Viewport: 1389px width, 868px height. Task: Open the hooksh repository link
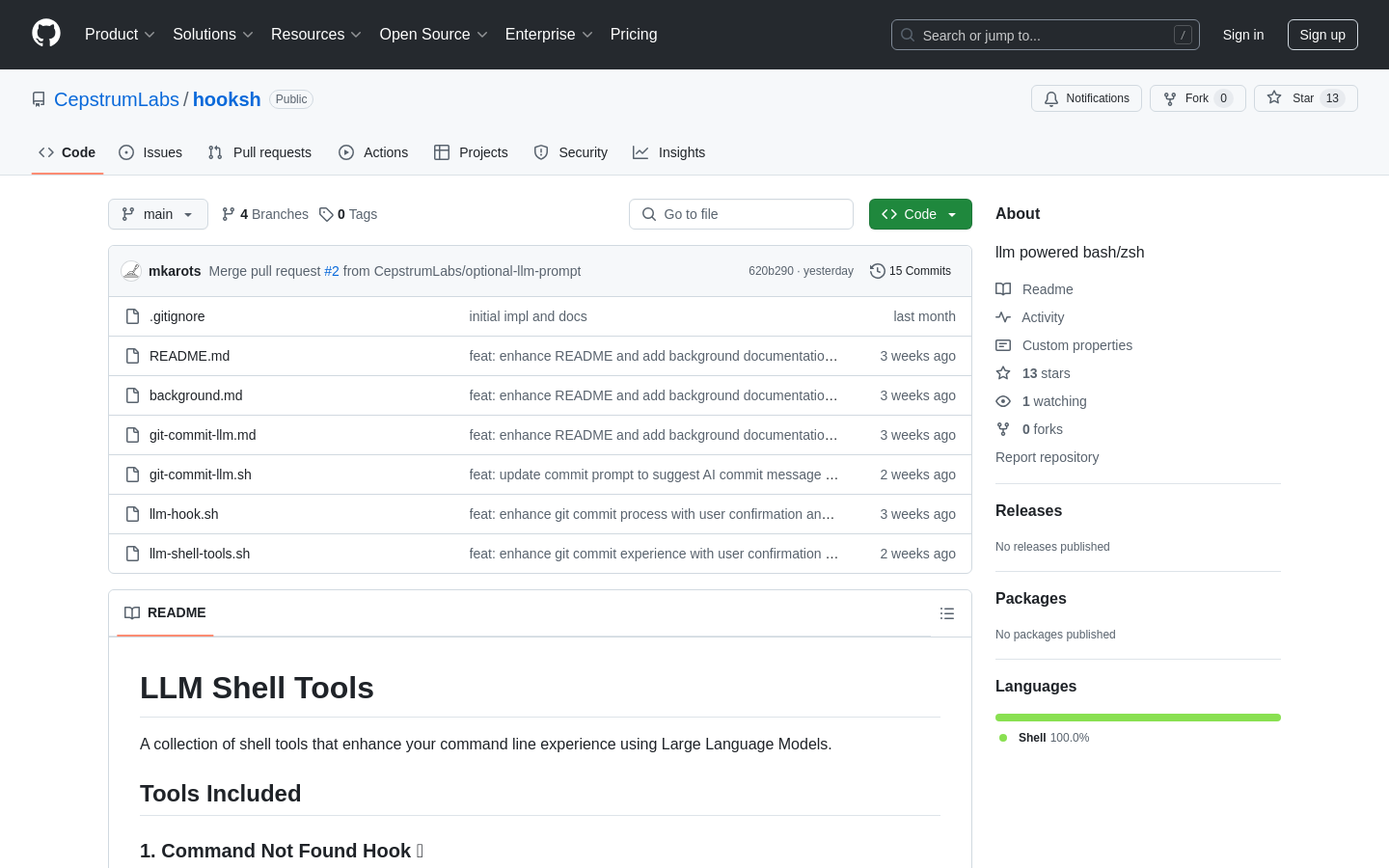point(227,99)
